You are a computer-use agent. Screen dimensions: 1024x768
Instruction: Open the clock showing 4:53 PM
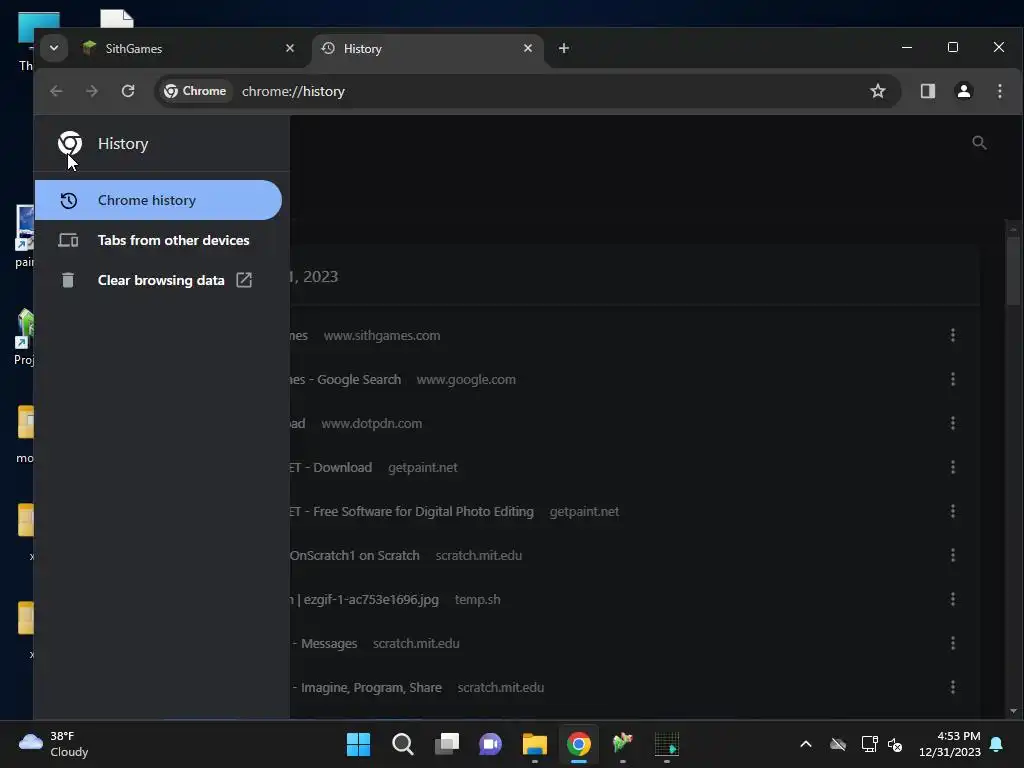950,744
